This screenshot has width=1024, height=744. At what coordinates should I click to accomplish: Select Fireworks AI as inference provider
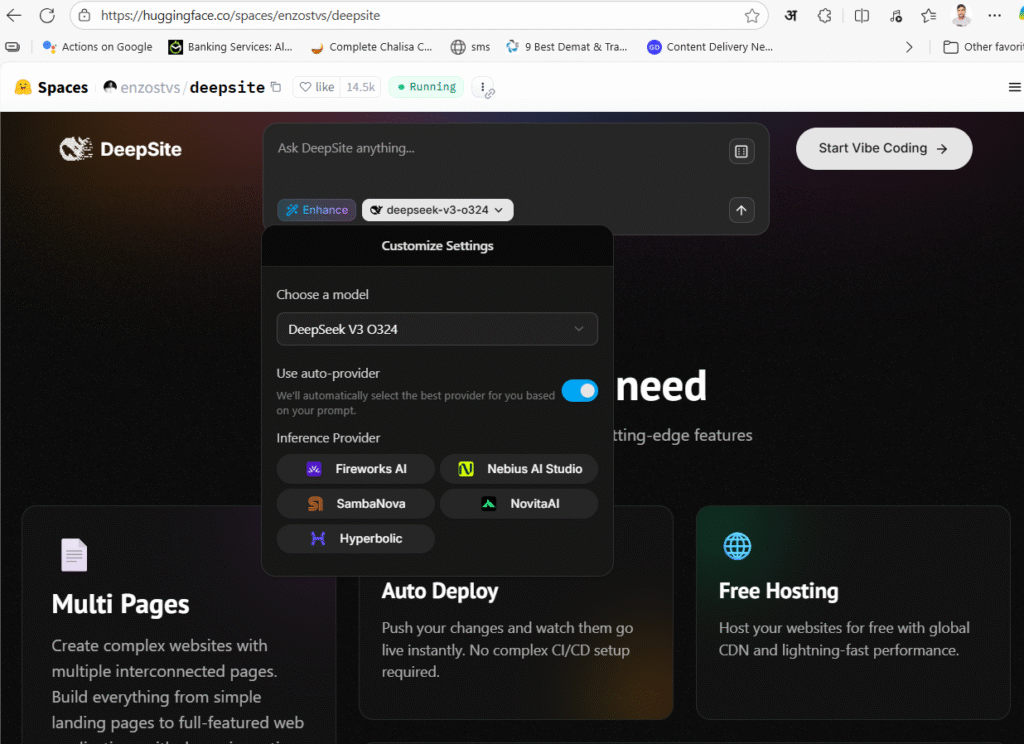click(356, 469)
